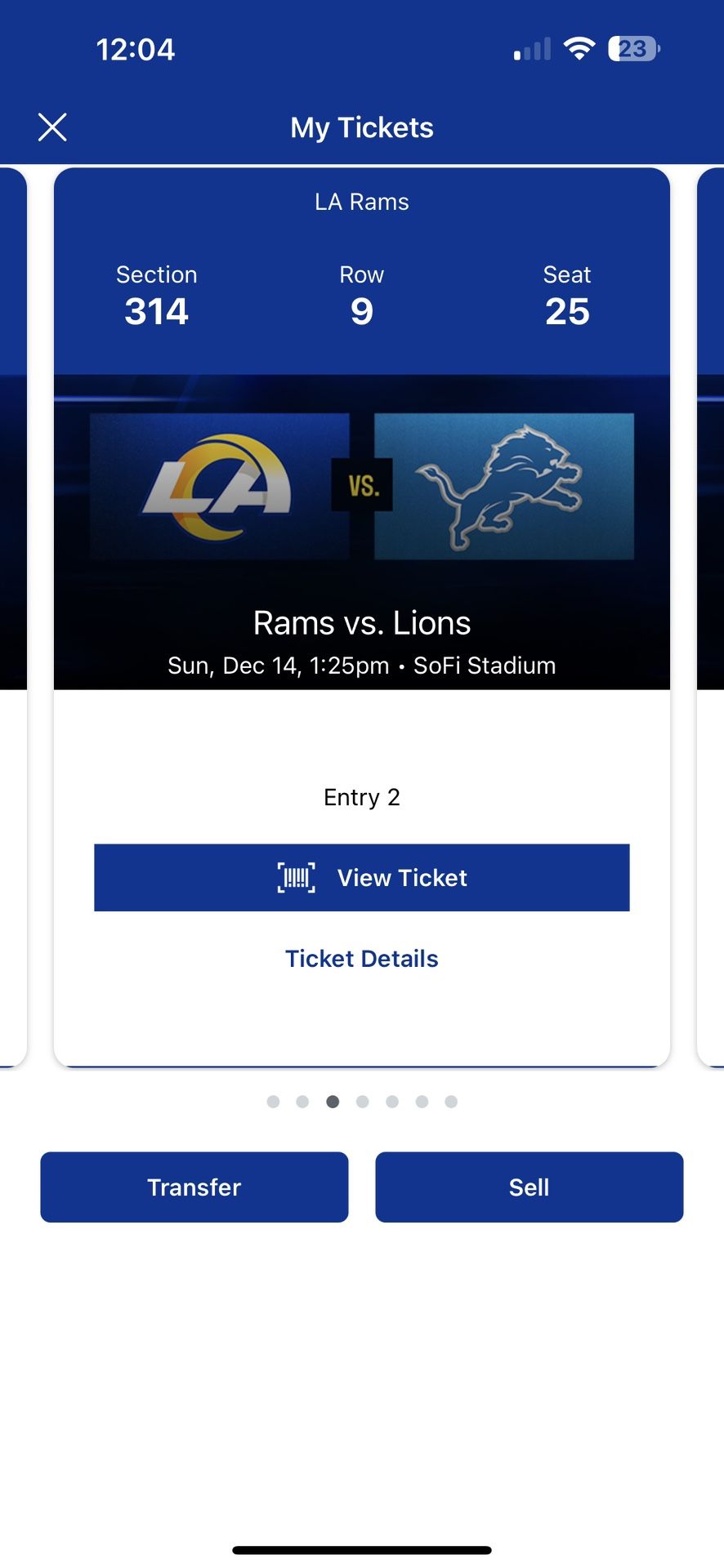Tap the Wi-Fi status icon
This screenshot has height=1568, width=724.
coord(579,49)
